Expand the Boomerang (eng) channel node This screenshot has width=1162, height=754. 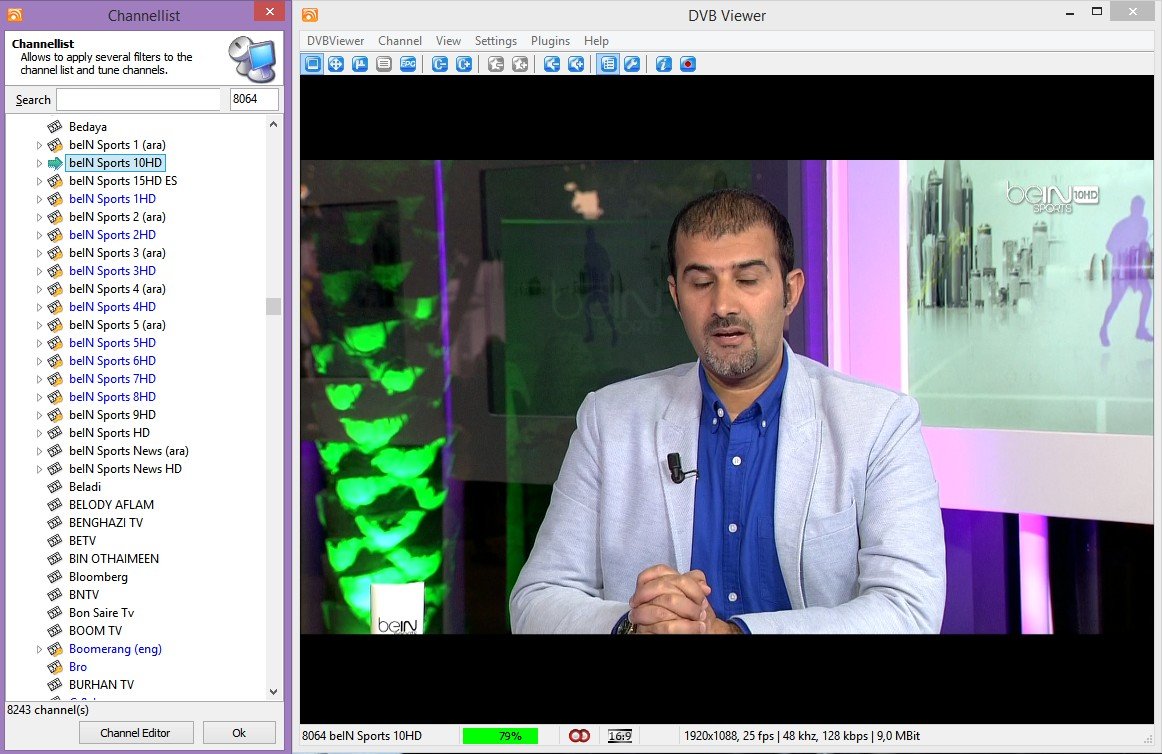click(39, 649)
